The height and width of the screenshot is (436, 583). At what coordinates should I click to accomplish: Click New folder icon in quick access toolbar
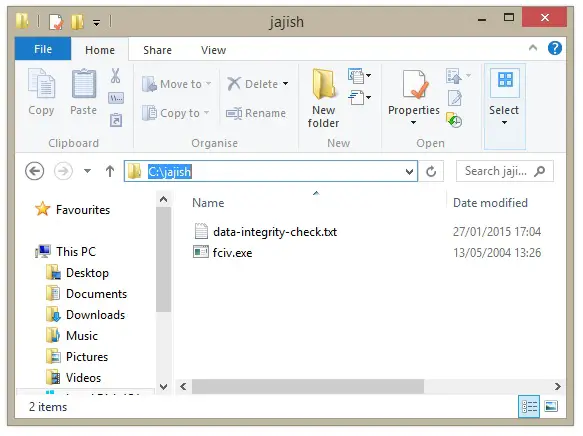click(x=77, y=22)
